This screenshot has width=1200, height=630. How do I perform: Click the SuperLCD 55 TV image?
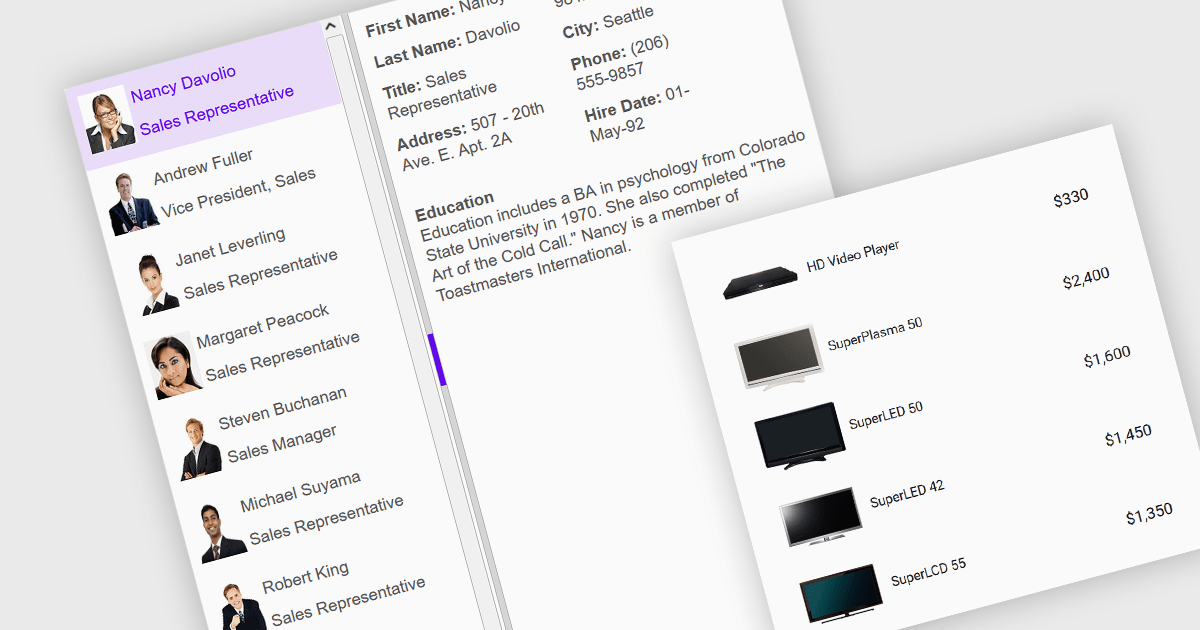tap(841, 593)
